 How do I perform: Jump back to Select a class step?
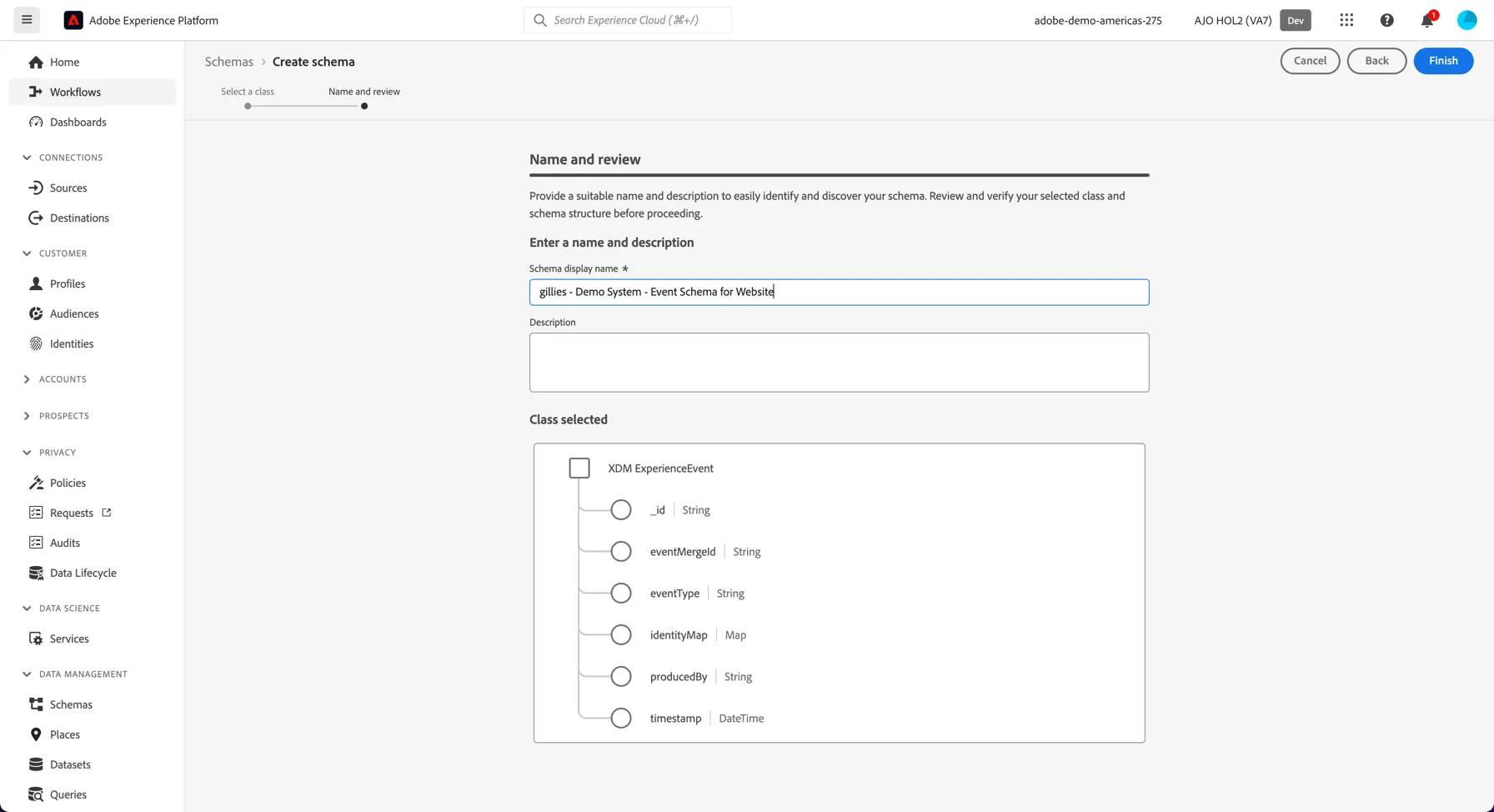pos(248,106)
